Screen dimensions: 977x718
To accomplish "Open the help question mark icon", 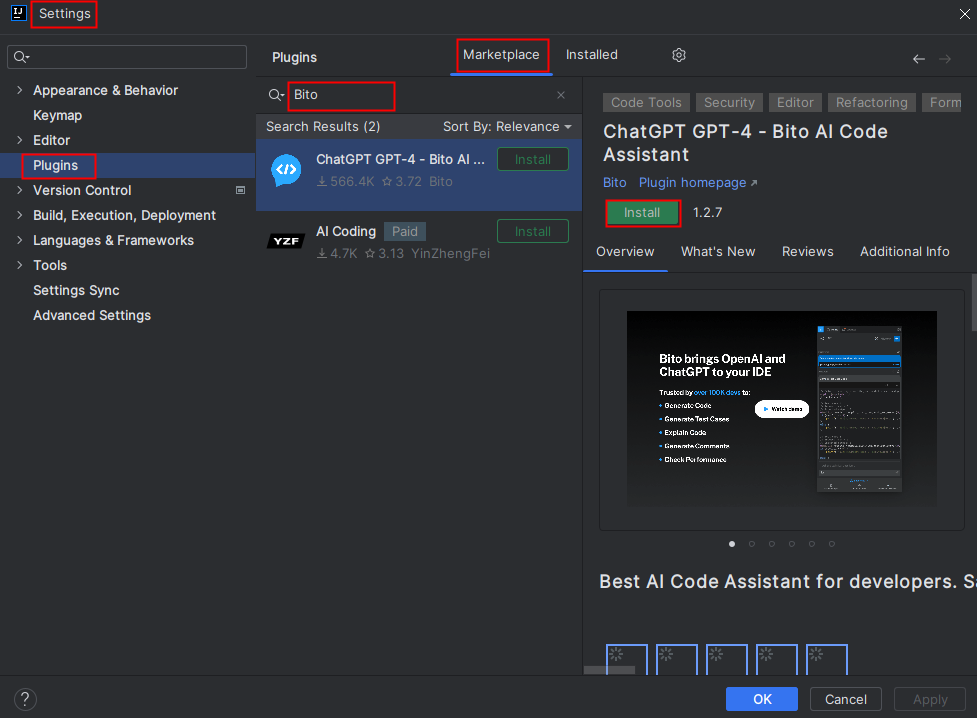I will click(x=25, y=699).
